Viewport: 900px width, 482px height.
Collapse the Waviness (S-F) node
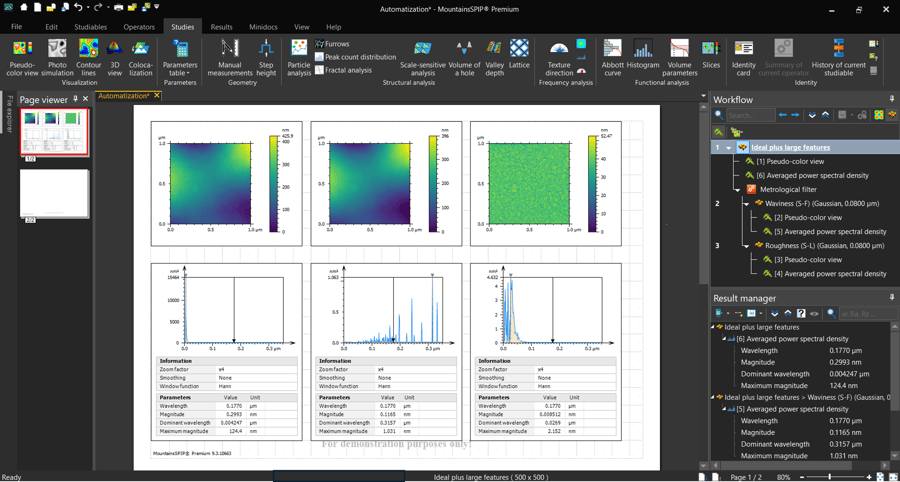point(746,203)
